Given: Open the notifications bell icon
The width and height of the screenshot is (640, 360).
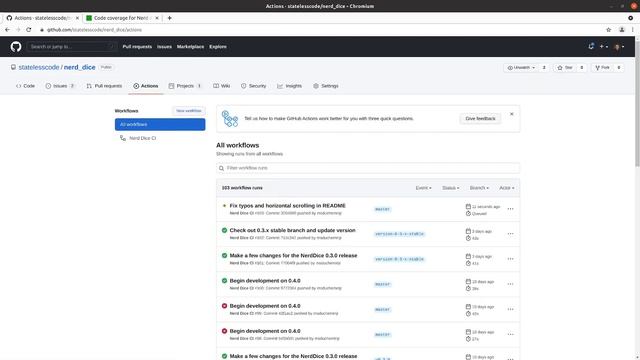Looking at the screenshot, I should point(591,47).
